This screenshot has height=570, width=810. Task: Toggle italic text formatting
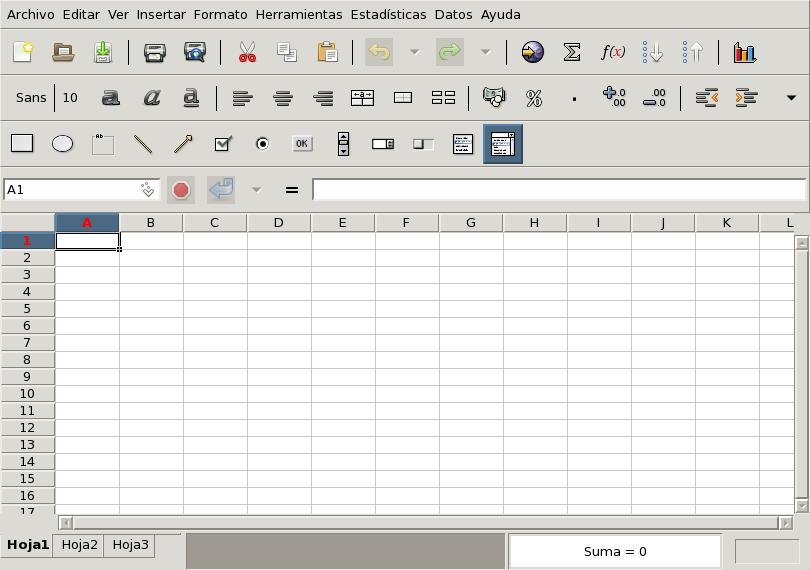(x=151, y=98)
